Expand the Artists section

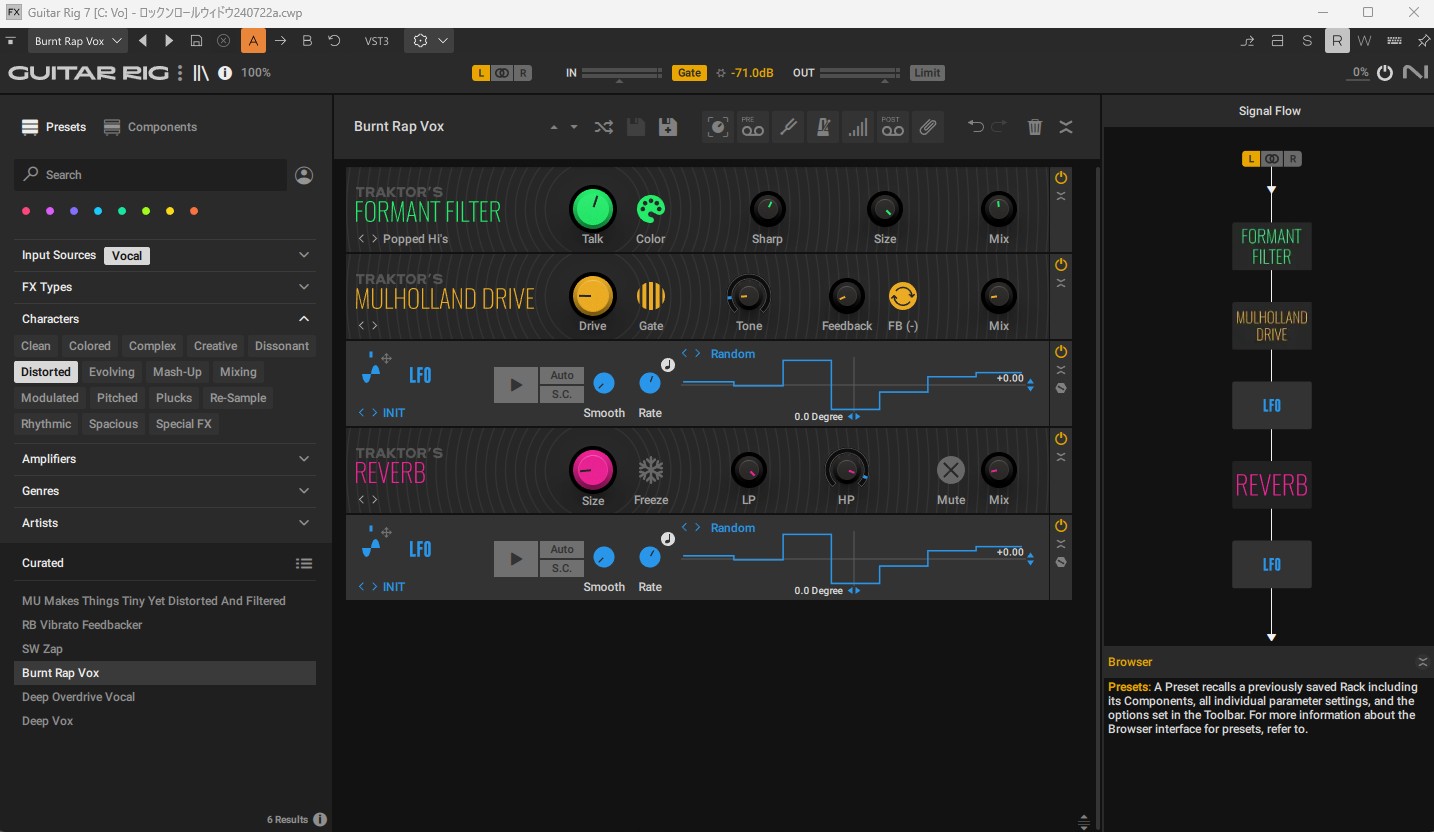[304, 523]
